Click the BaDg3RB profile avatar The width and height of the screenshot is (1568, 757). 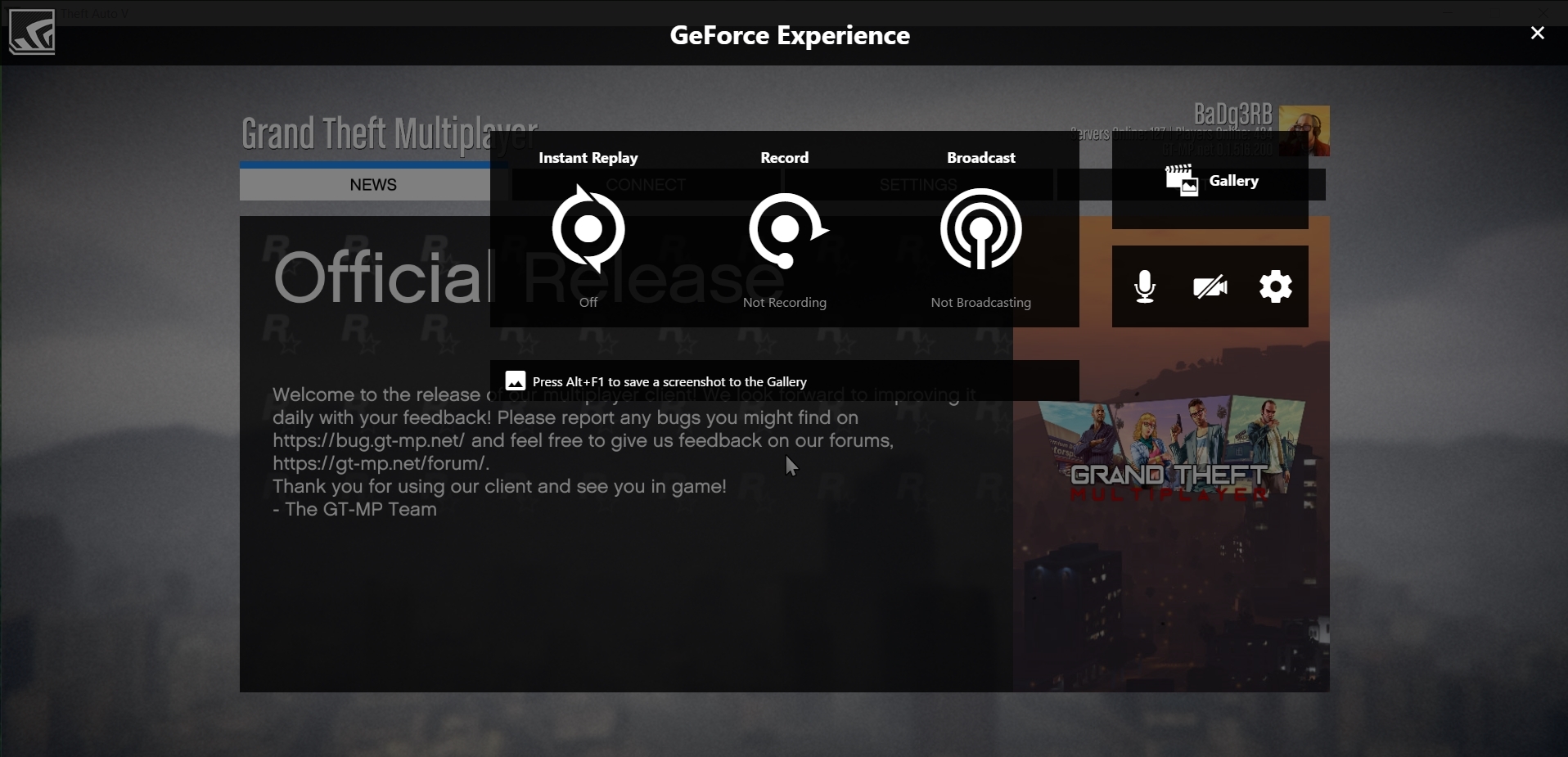[1304, 131]
